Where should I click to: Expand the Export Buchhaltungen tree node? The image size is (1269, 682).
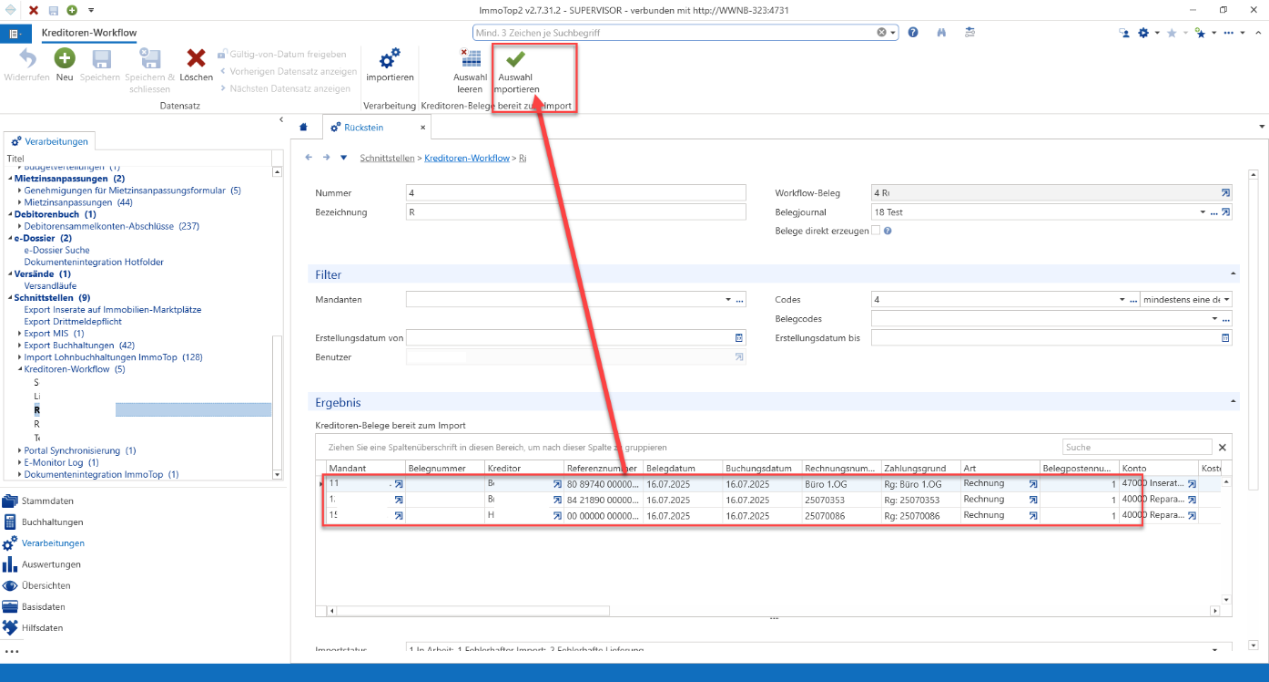pos(20,346)
